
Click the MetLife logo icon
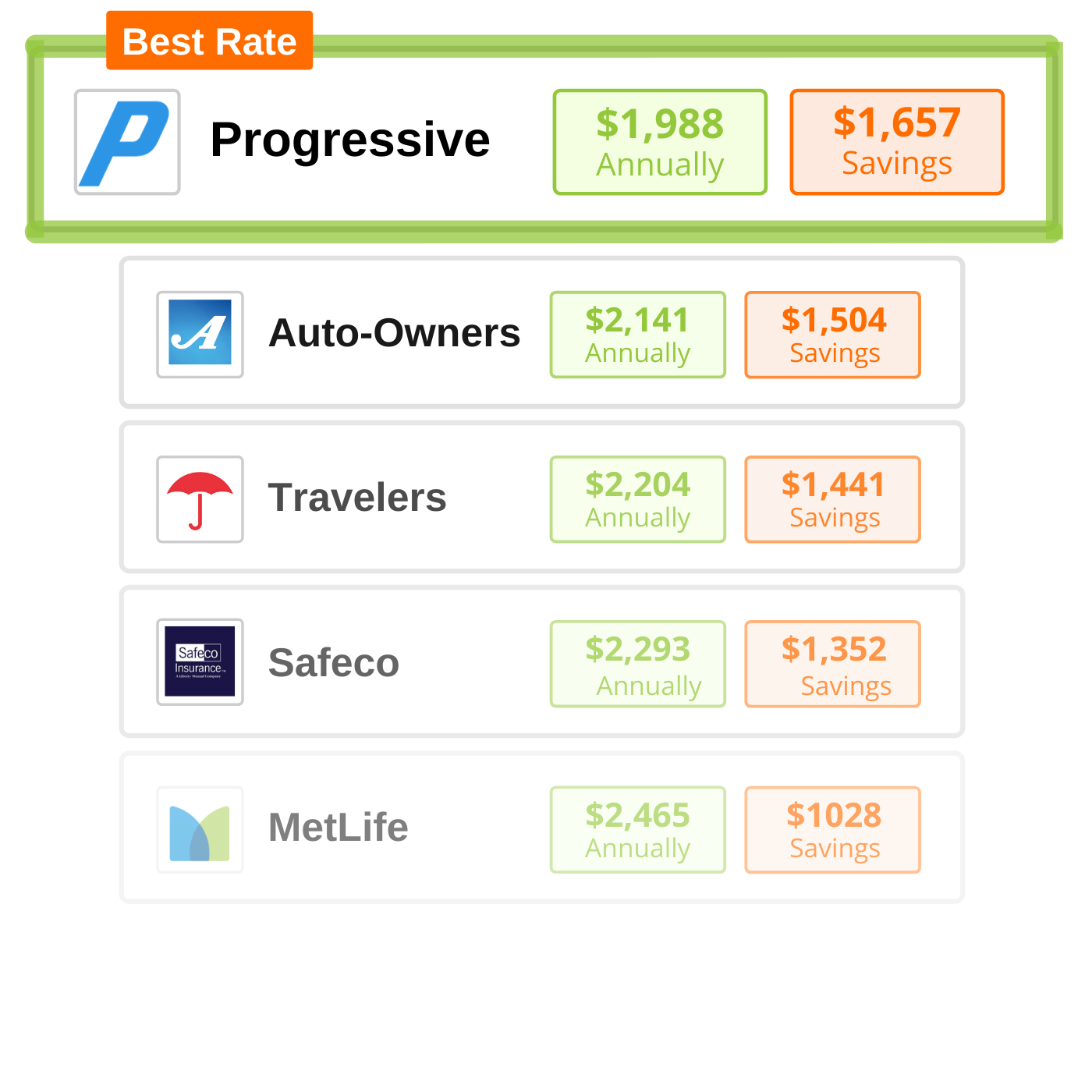point(200,829)
